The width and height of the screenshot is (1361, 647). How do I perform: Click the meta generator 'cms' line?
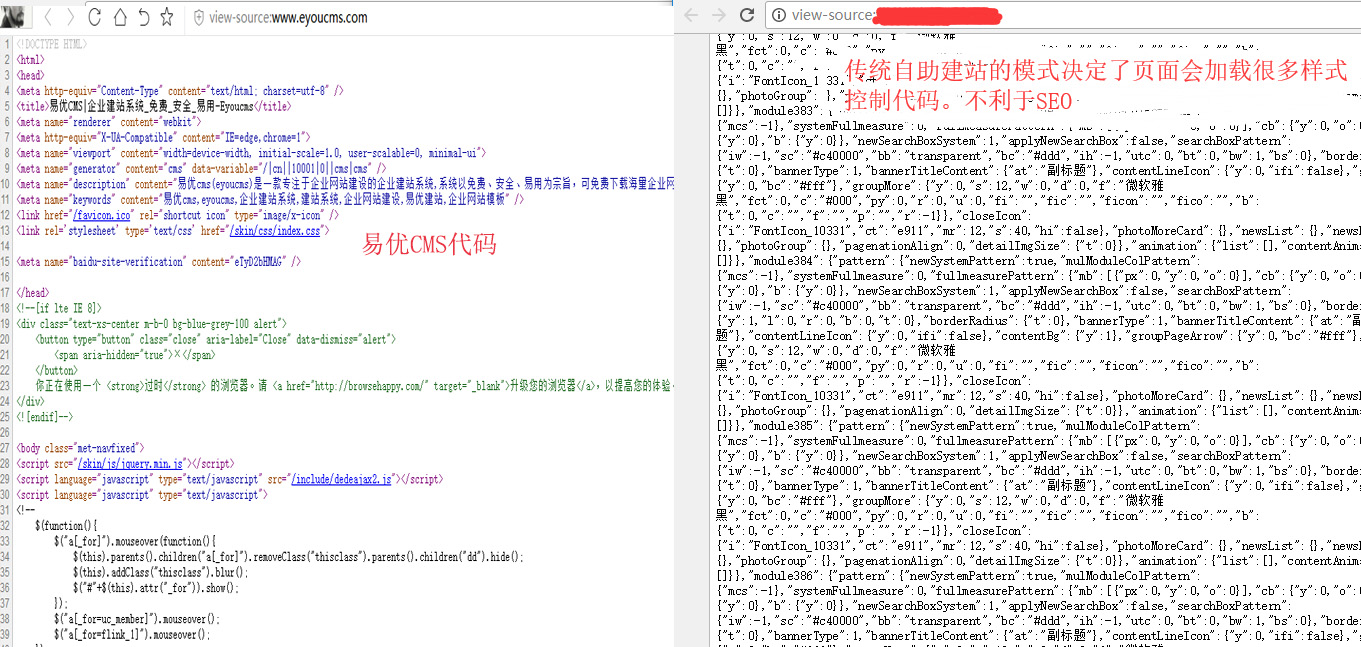click(201, 168)
